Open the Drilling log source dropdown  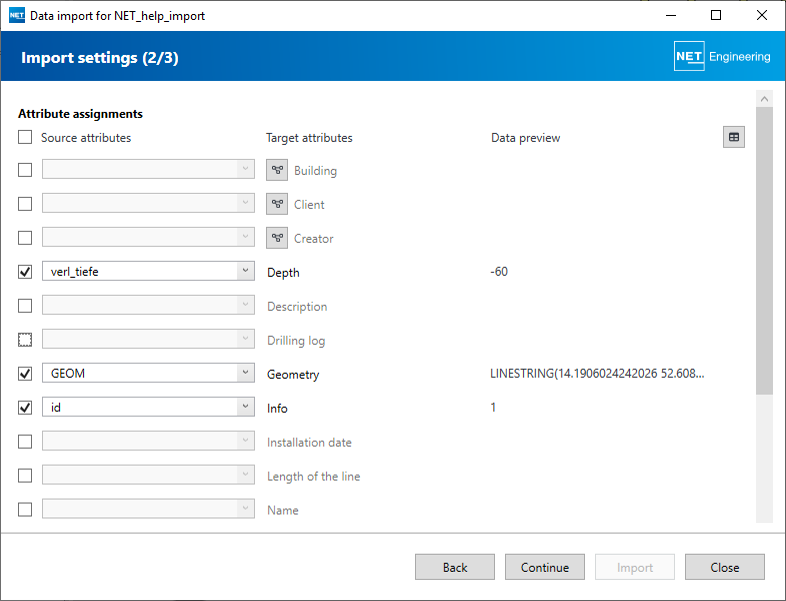[148, 339]
